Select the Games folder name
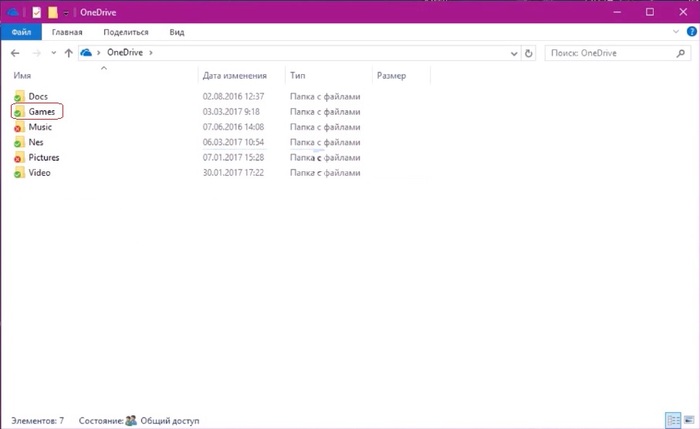Image resolution: width=700 pixels, height=429 pixels. (42, 112)
